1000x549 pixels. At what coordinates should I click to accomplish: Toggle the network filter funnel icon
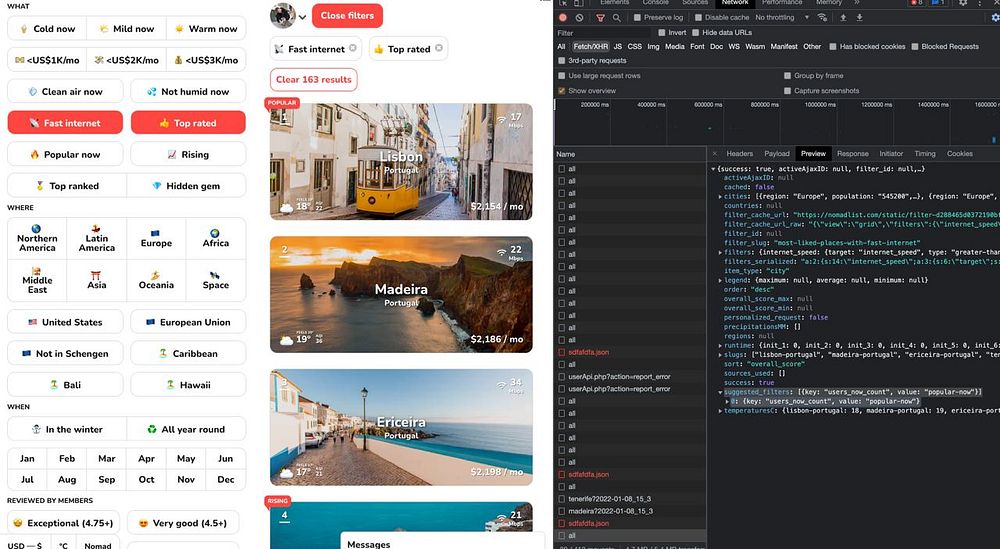click(x=600, y=18)
